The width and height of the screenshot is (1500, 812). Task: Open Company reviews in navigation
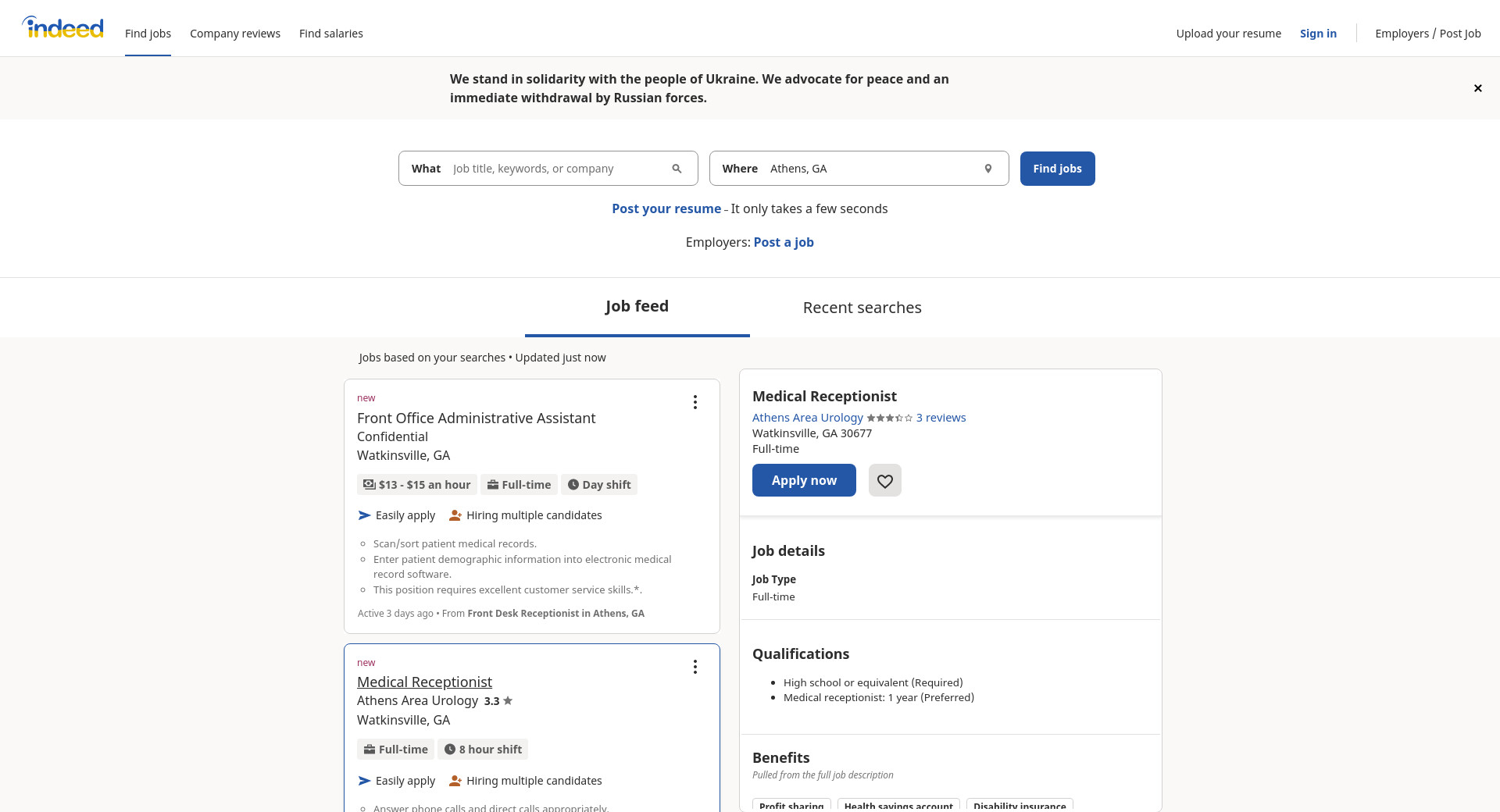pos(234,34)
